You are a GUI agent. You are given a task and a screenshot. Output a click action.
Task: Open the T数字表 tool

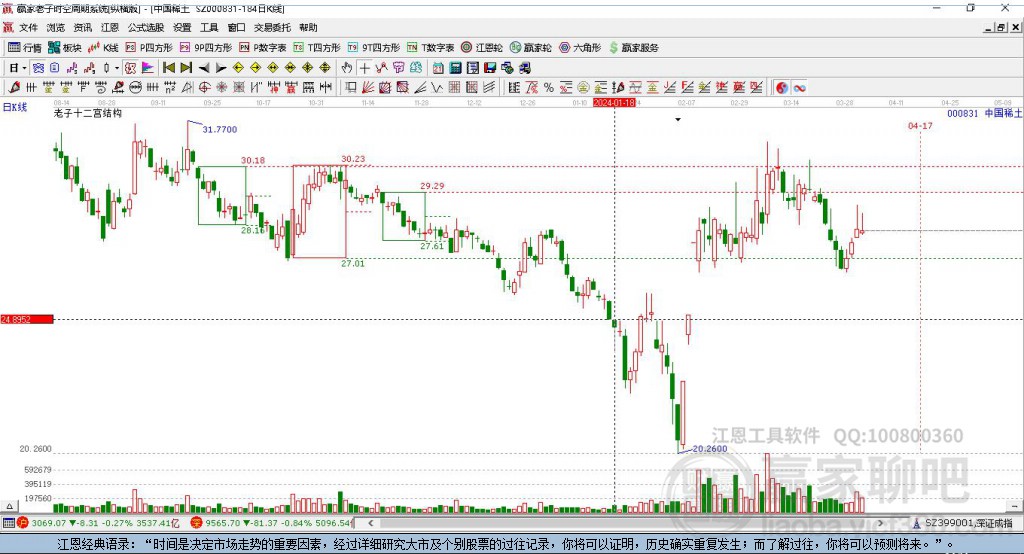click(430, 48)
